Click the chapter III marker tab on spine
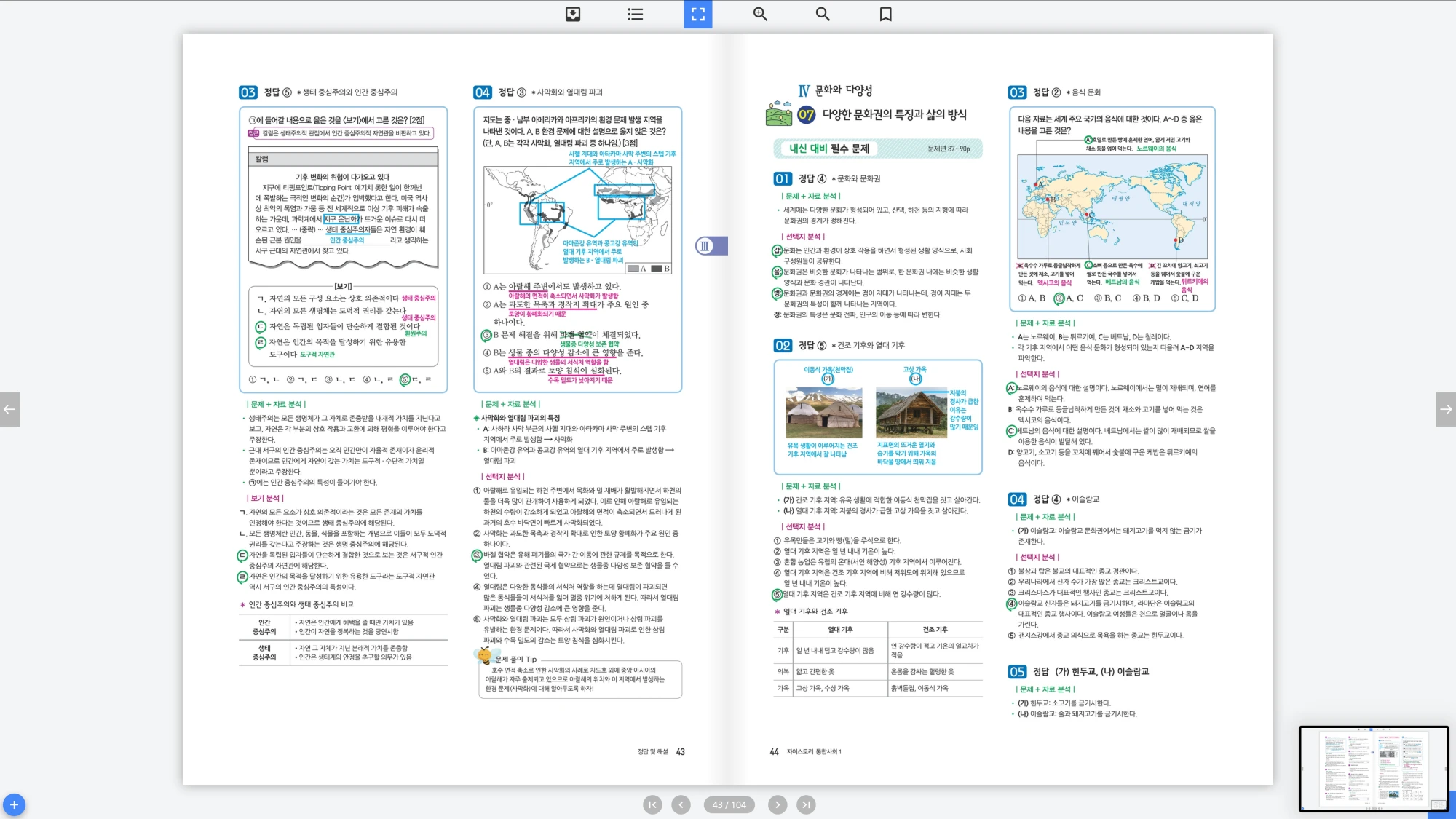Image resolution: width=1456 pixels, height=819 pixels. (x=710, y=246)
